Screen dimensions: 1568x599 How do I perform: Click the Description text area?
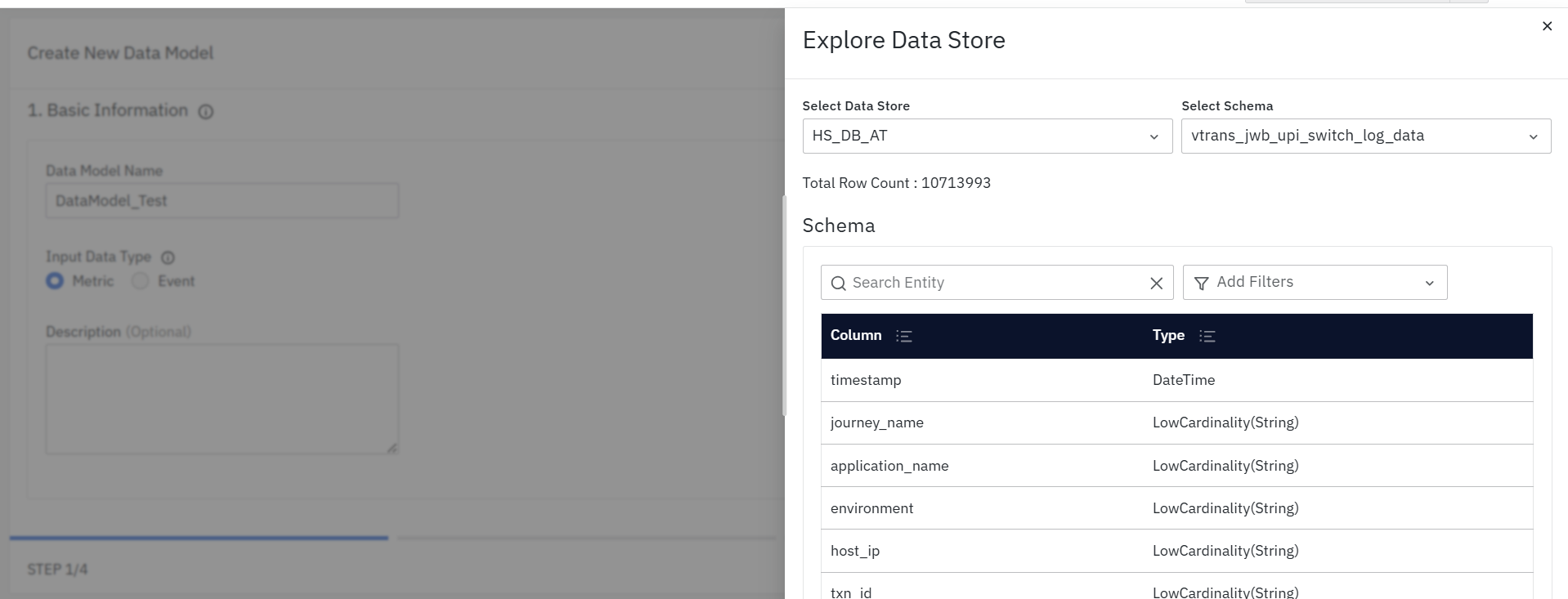click(x=222, y=399)
